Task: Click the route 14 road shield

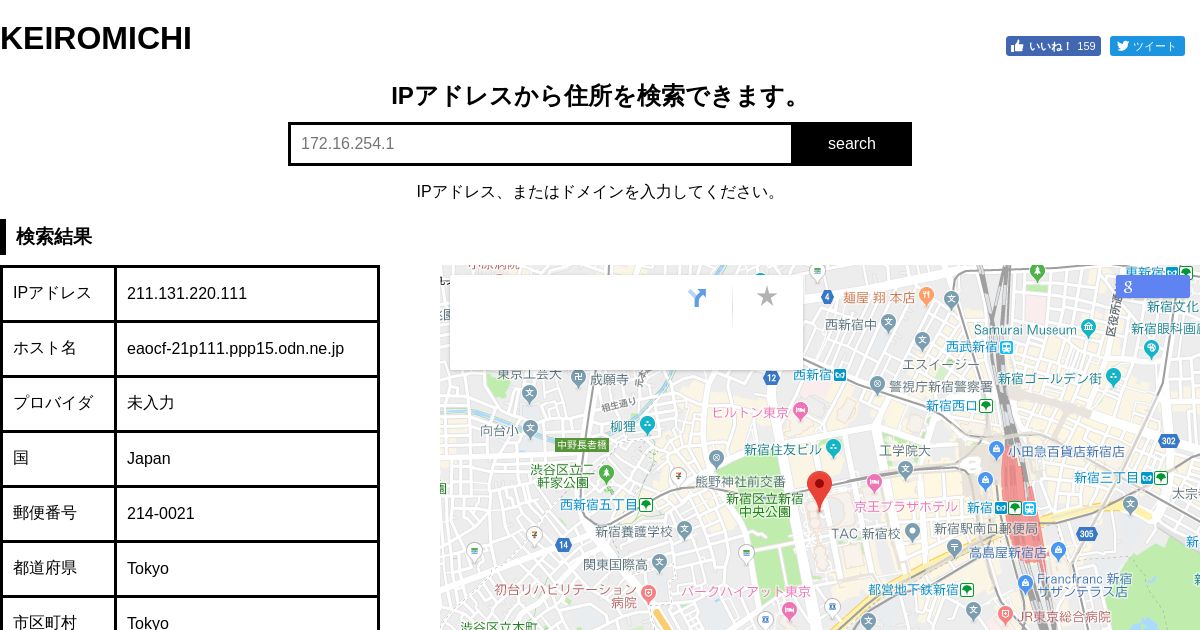Action: 563,545
